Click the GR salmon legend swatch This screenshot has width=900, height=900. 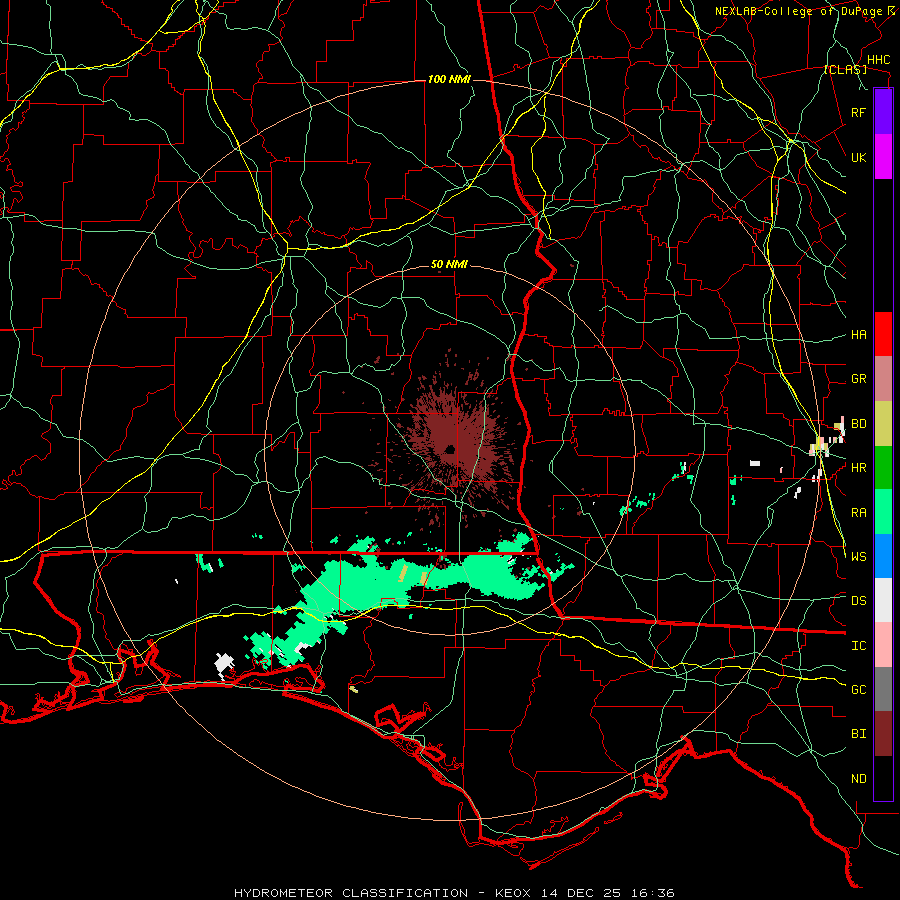point(883,379)
